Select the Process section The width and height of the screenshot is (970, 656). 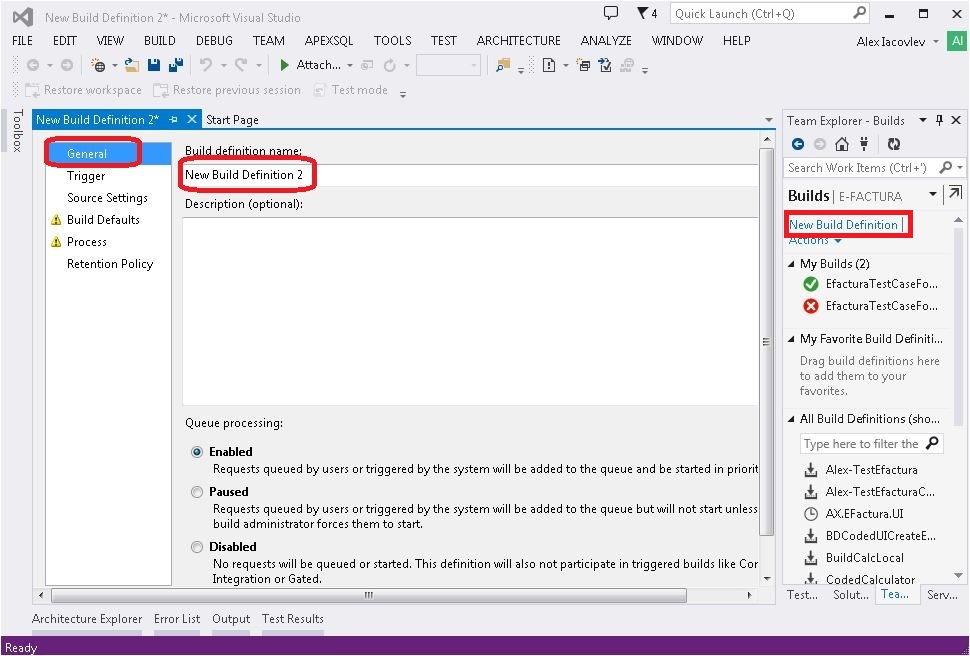click(87, 241)
